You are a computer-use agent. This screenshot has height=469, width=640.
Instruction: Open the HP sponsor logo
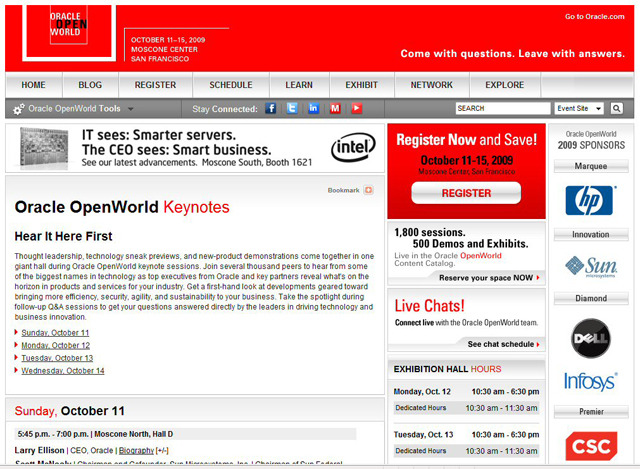point(589,200)
